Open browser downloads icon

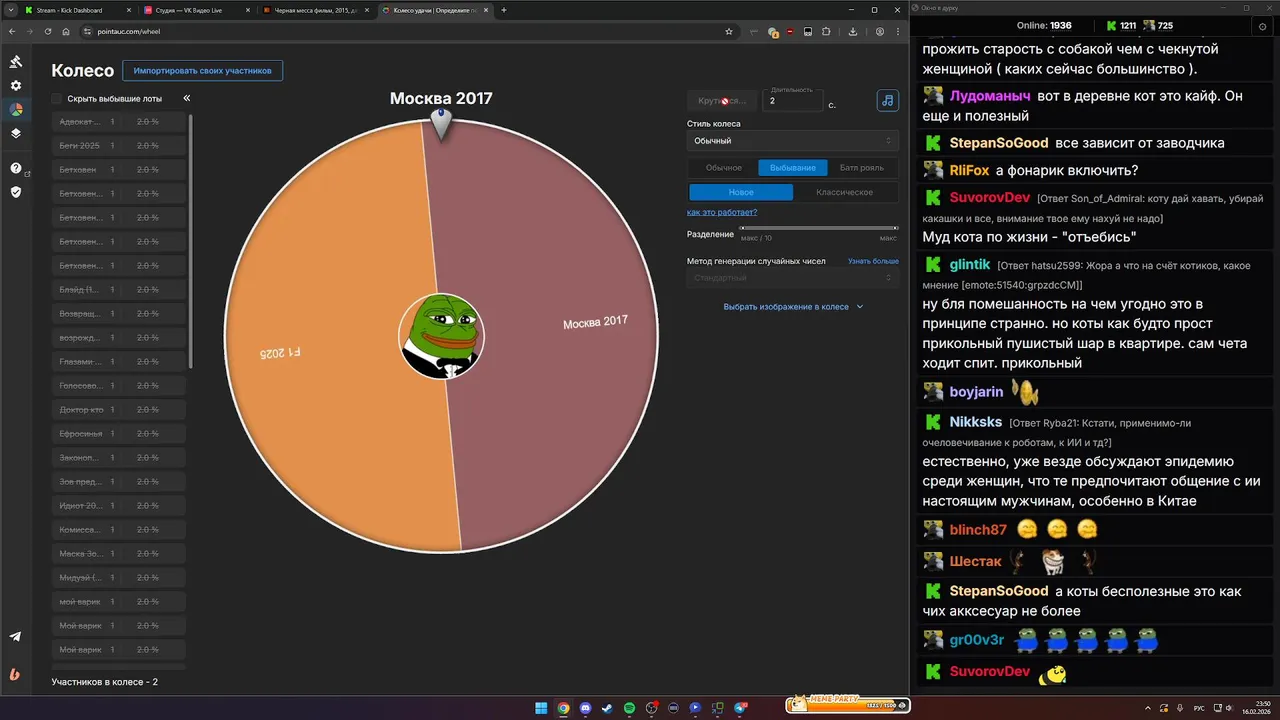[x=852, y=31]
